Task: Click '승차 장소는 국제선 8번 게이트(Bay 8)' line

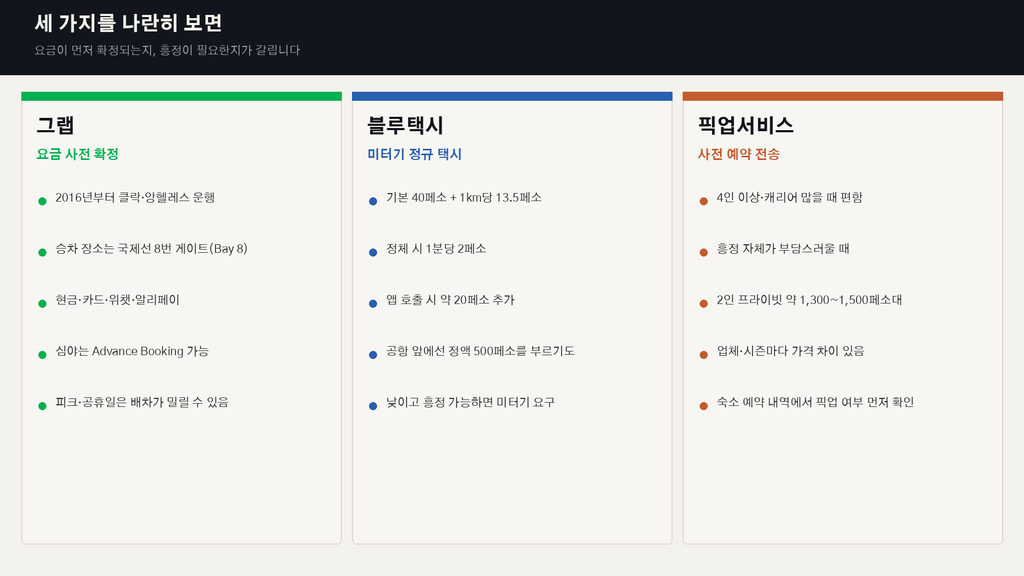Action: pyautogui.click(x=152, y=249)
